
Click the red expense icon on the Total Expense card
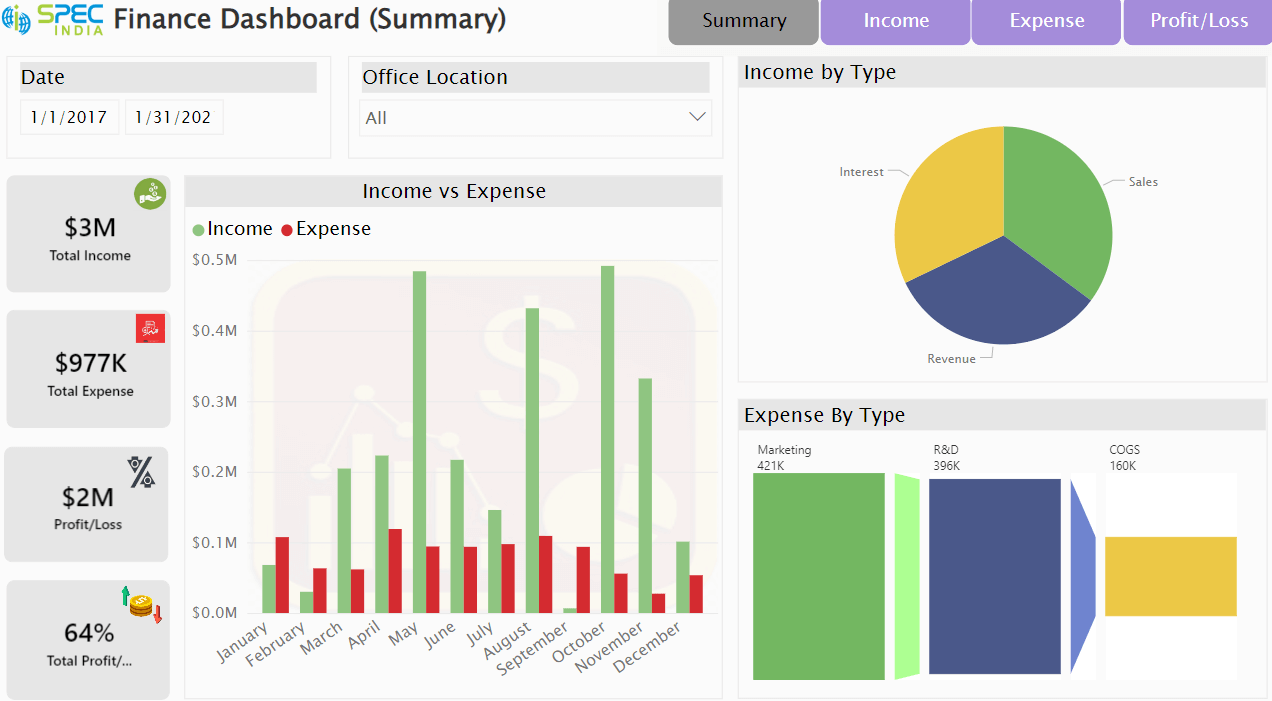pyautogui.click(x=150, y=328)
